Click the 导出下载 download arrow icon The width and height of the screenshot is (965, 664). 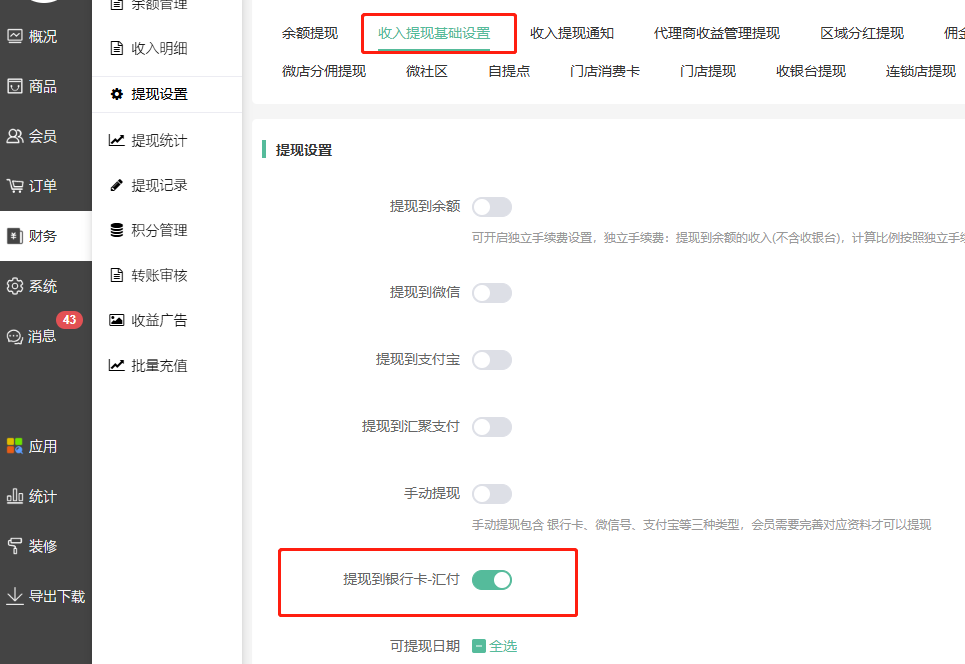point(15,596)
